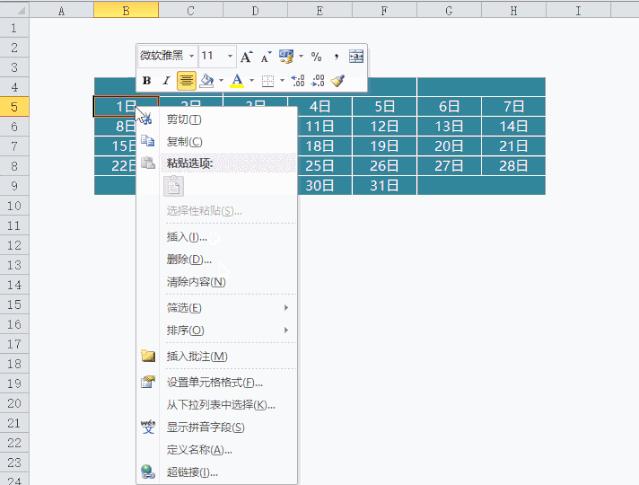Click the scissors cut icon
The image size is (639, 485).
tap(147, 119)
